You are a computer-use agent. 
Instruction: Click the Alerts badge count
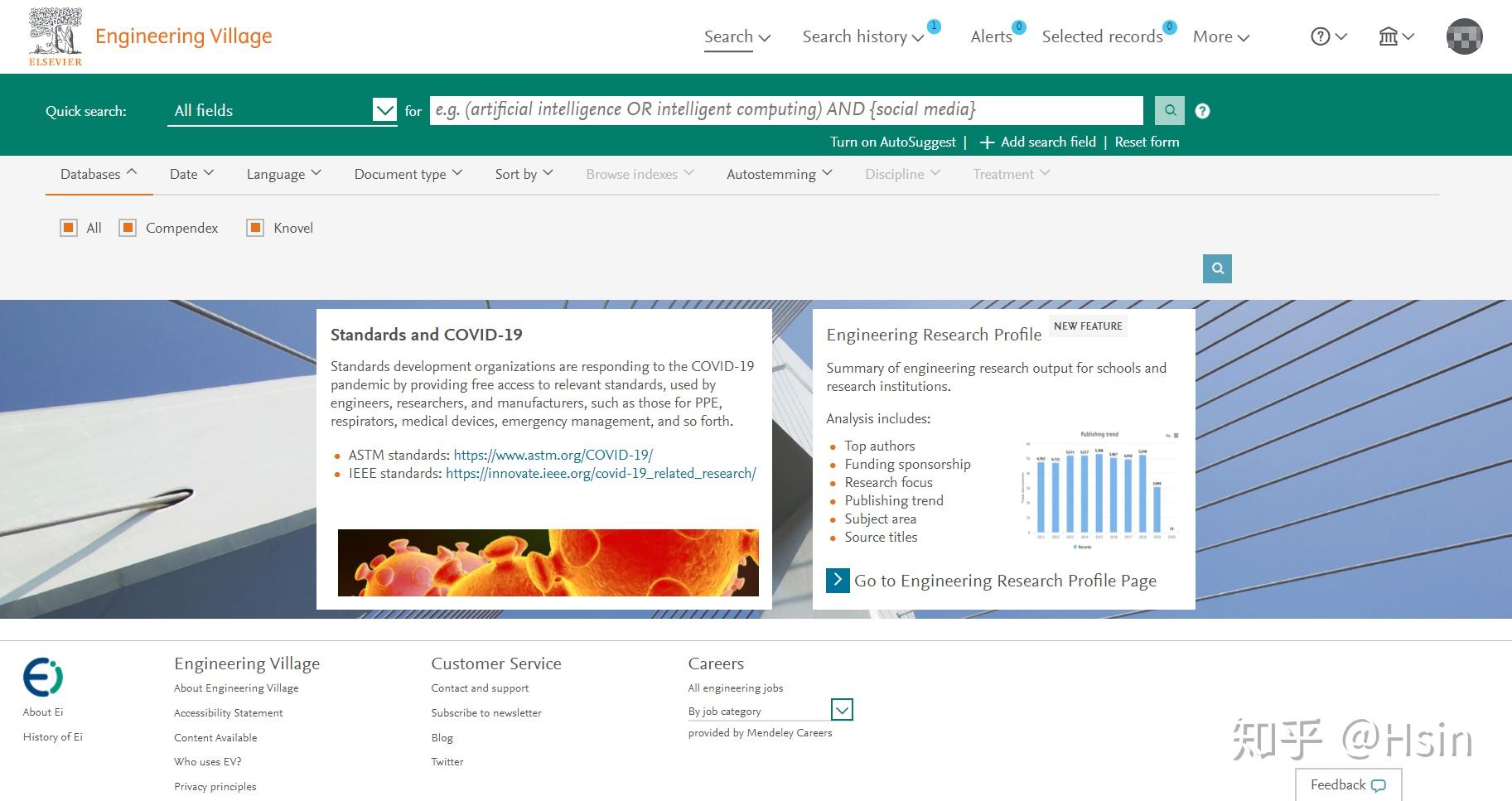click(x=1019, y=27)
